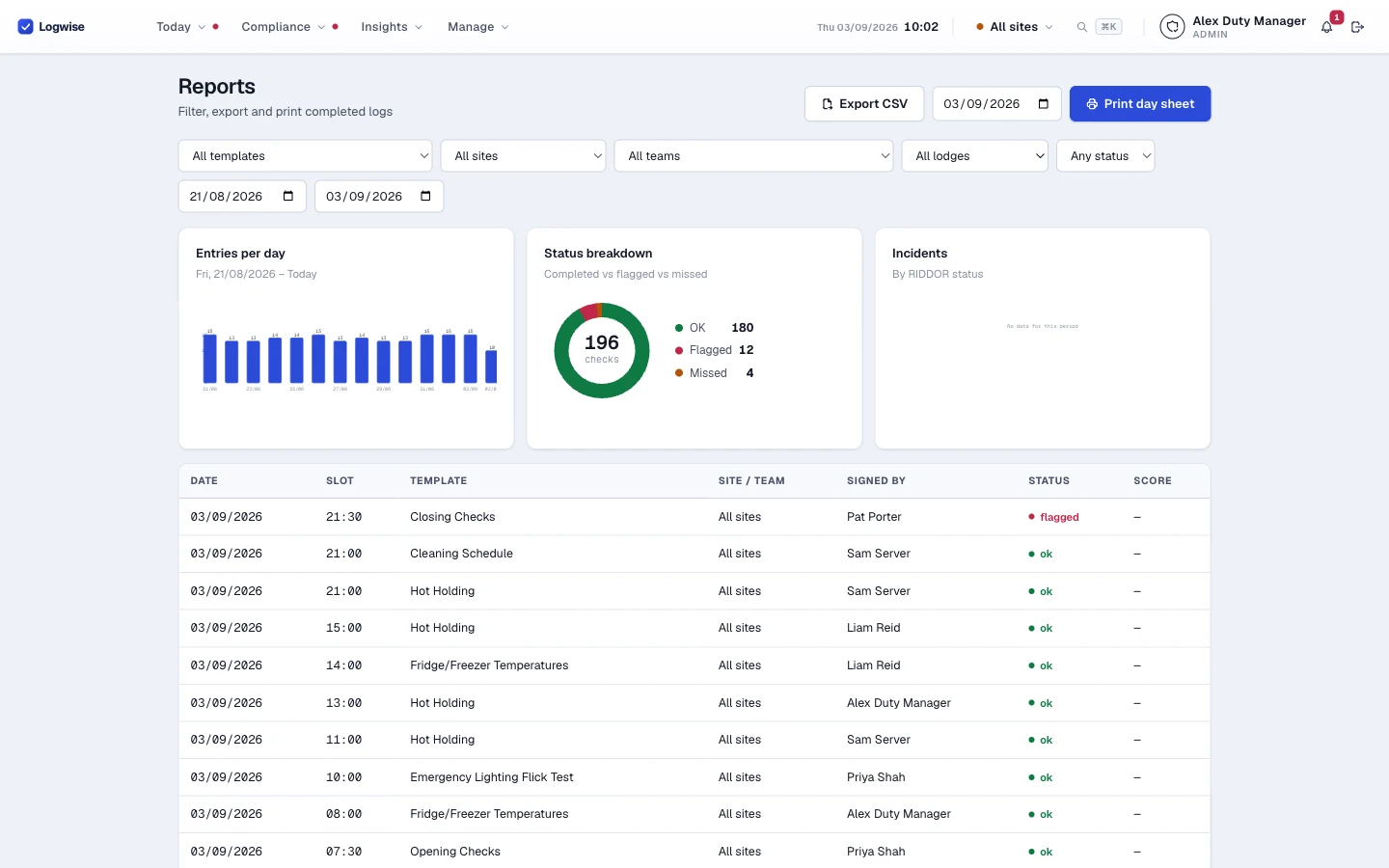Click the Opening Checks template name

[455, 852]
